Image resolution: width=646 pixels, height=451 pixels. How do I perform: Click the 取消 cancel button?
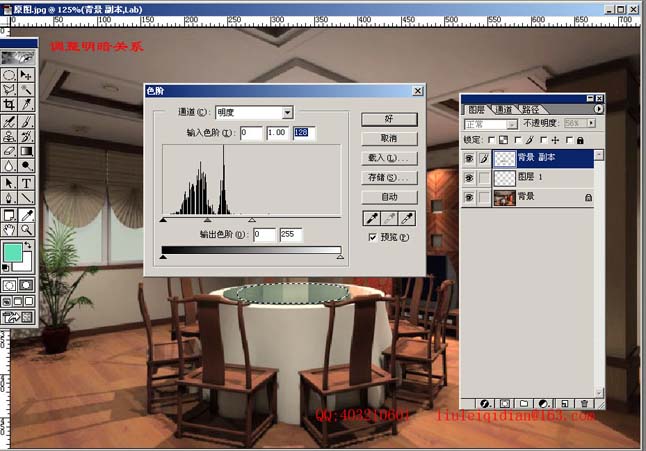389,139
